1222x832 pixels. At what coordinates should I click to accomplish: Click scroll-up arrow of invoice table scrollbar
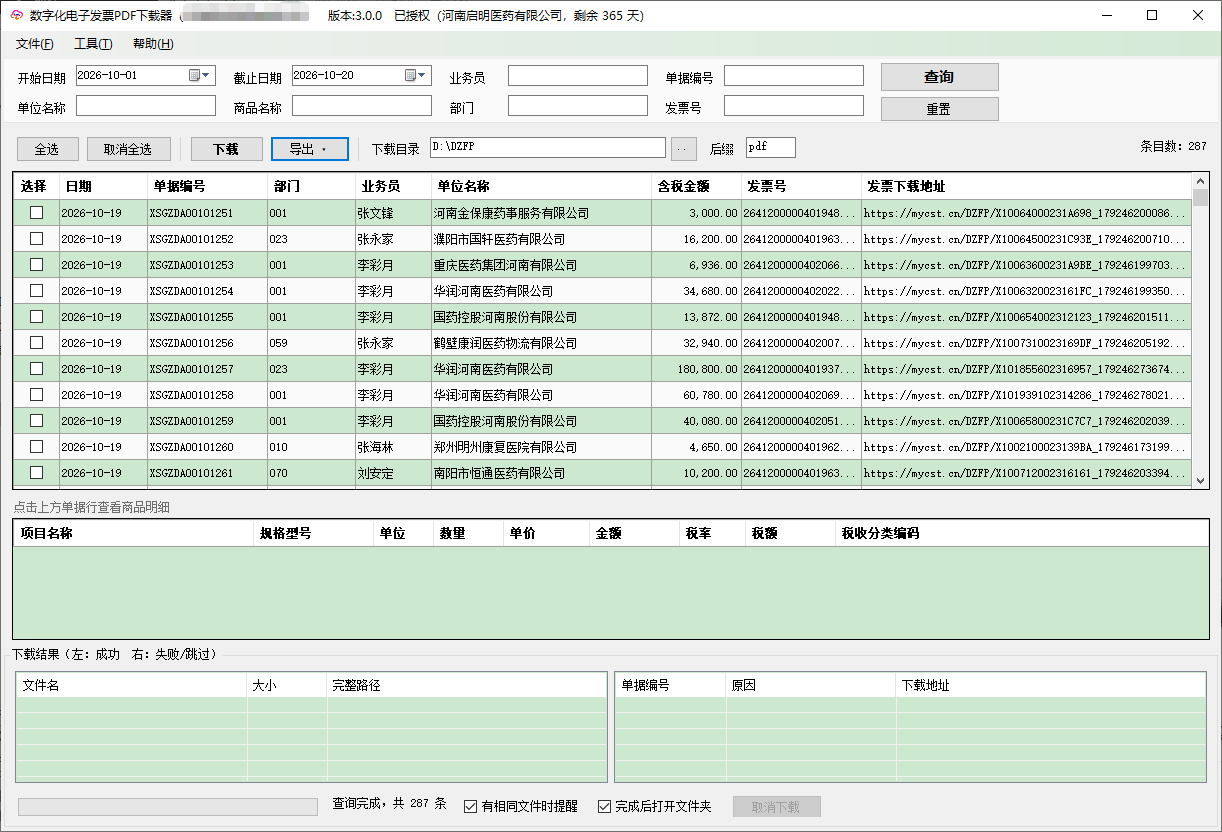click(1201, 181)
